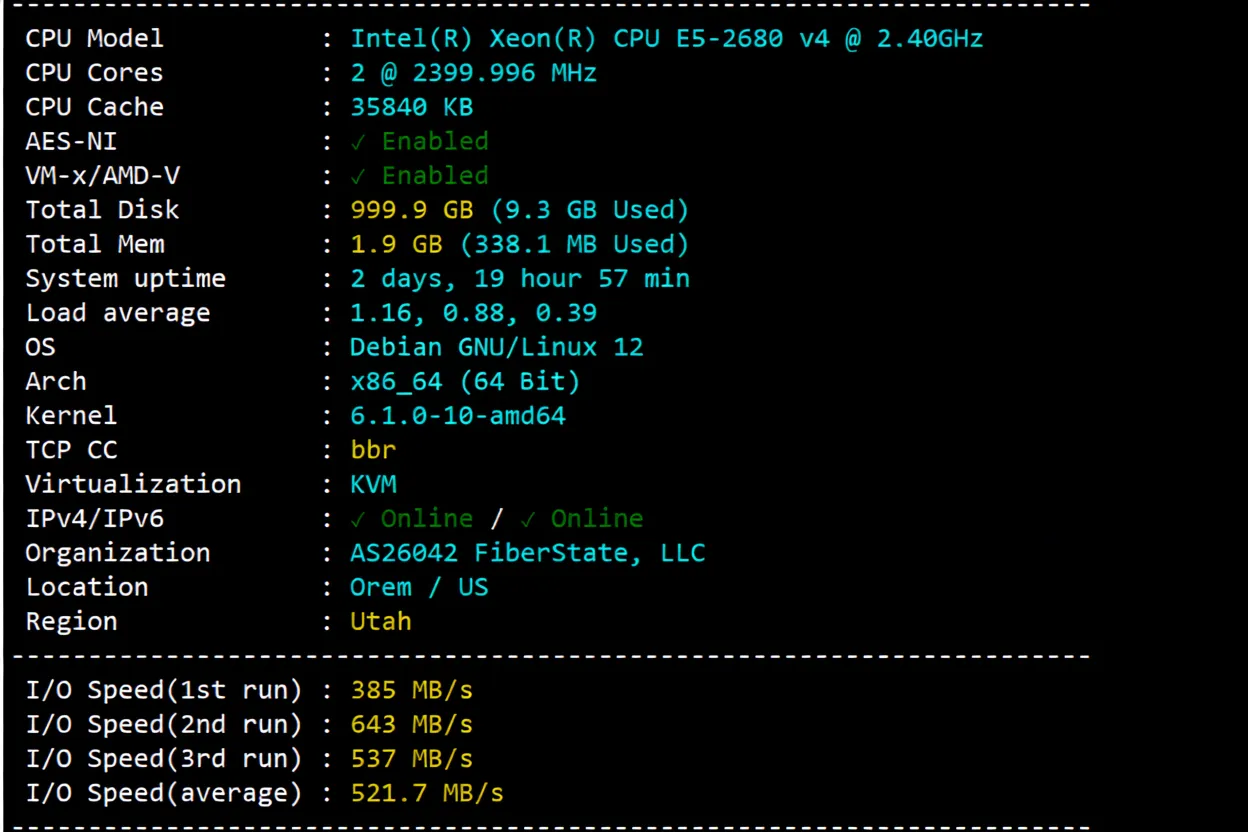The height and width of the screenshot is (832, 1248).
Task: Click the CPU Cores label
Action: click(94, 73)
